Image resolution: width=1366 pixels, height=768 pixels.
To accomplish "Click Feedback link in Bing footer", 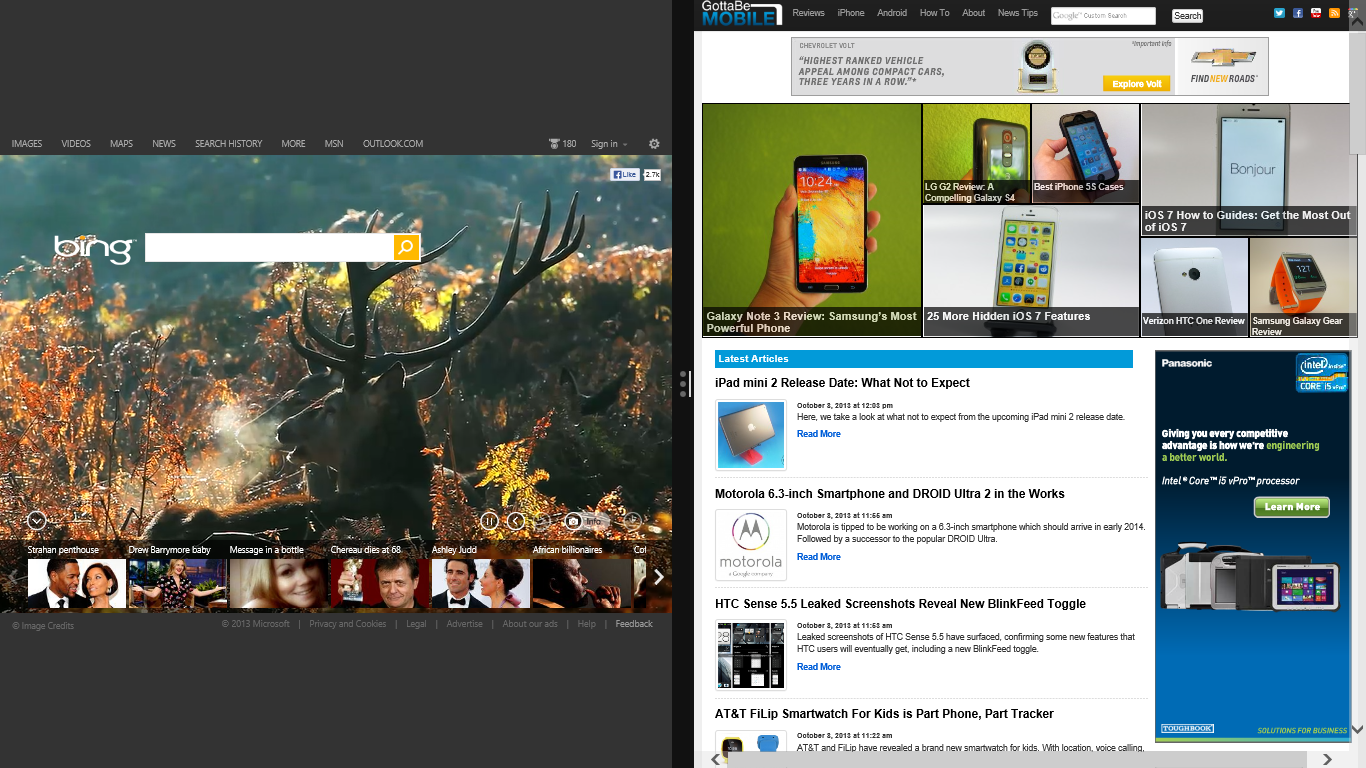I will 634,624.
